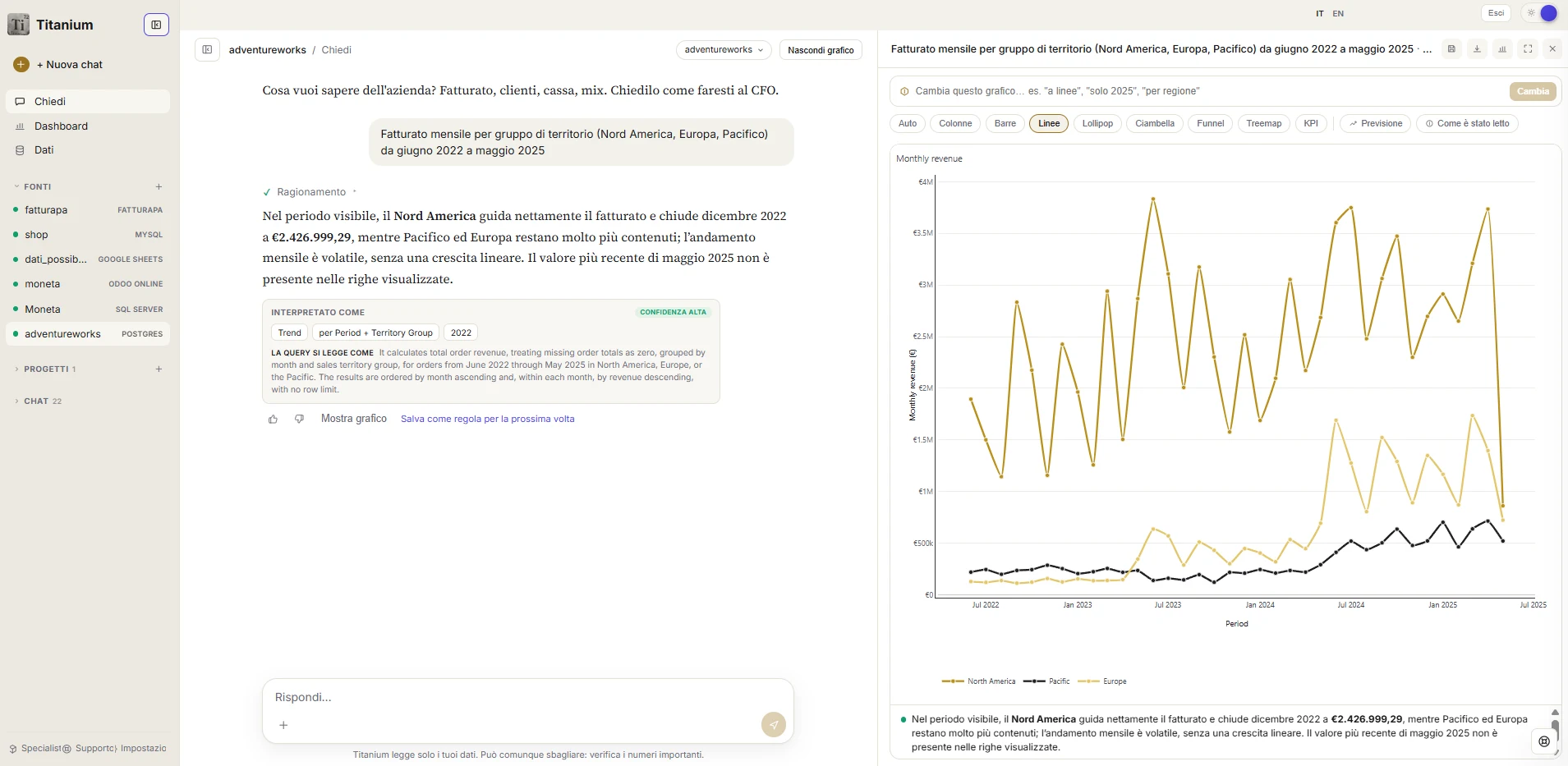Expand the Ragionamento section
The image size is (1568, 766).
click(x=311, y=192)
